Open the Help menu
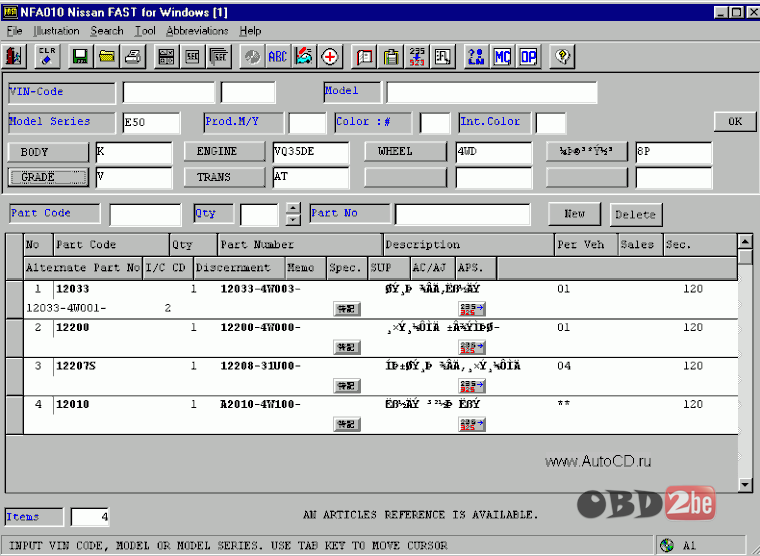This screenshot has width=760, height=556. coord(250,31)
